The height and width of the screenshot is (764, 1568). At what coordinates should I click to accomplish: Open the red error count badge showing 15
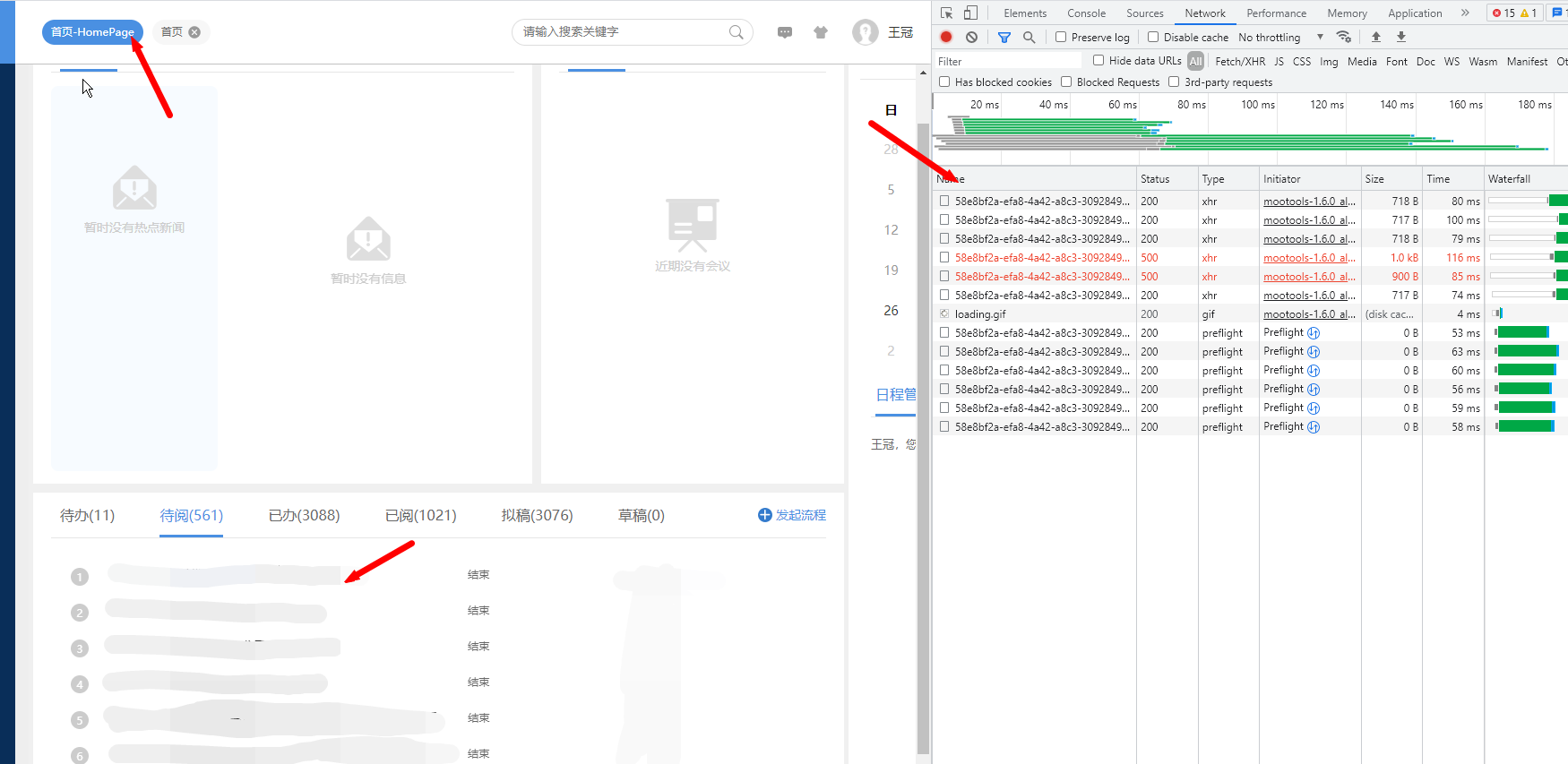[1503, 13]
